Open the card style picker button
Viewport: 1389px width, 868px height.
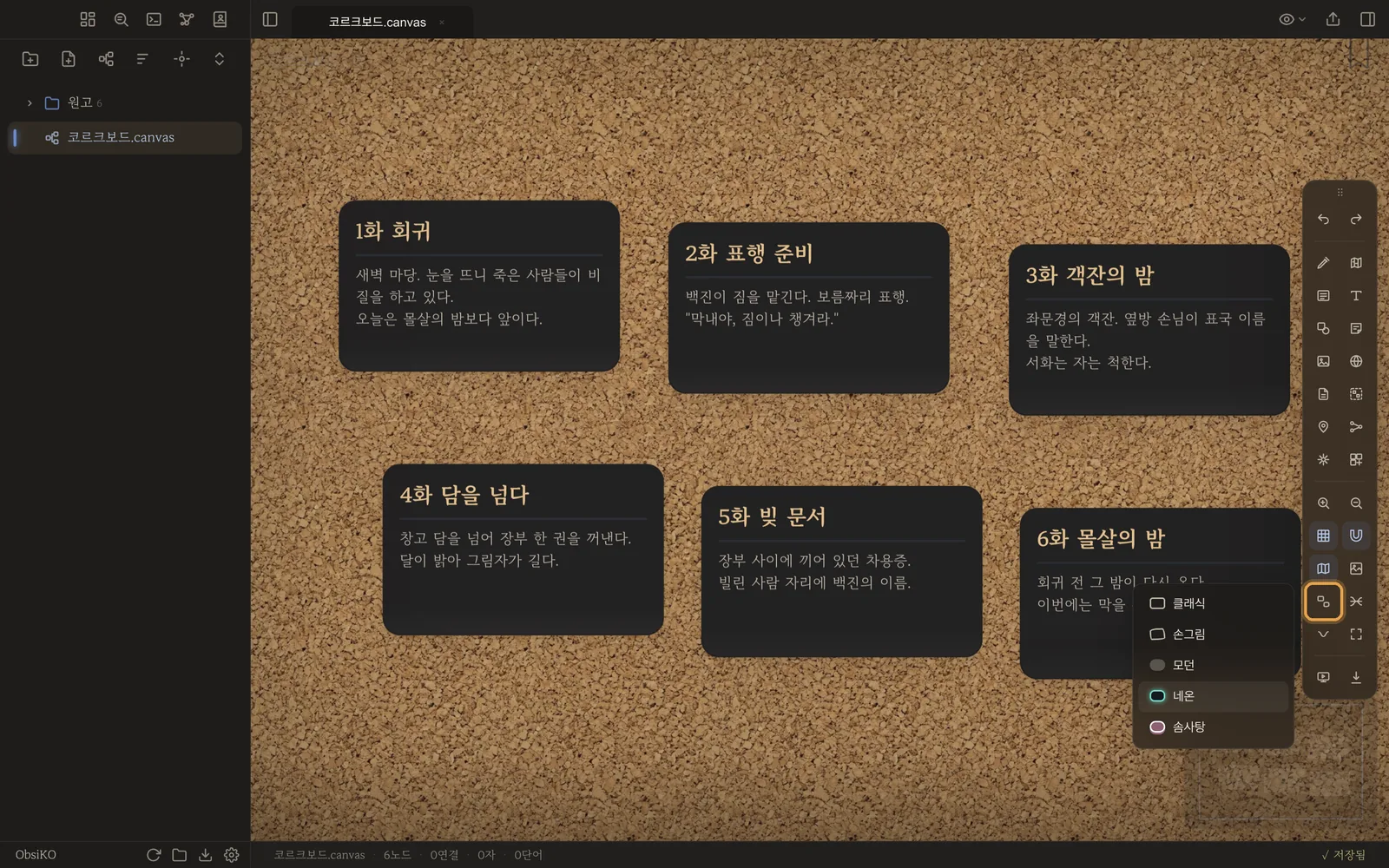click(x=1323, y=602)
